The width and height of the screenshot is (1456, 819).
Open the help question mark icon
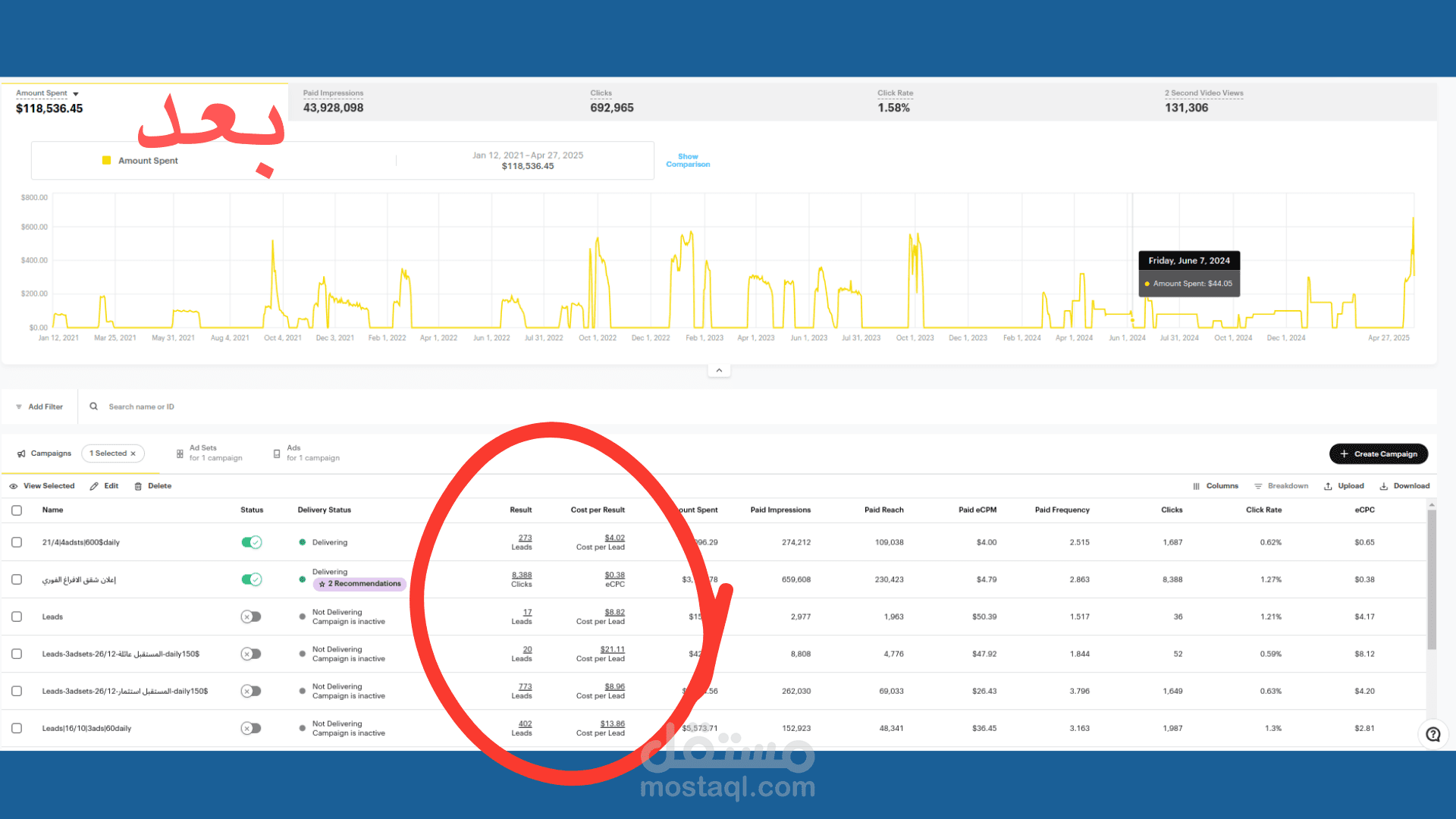1432,734
